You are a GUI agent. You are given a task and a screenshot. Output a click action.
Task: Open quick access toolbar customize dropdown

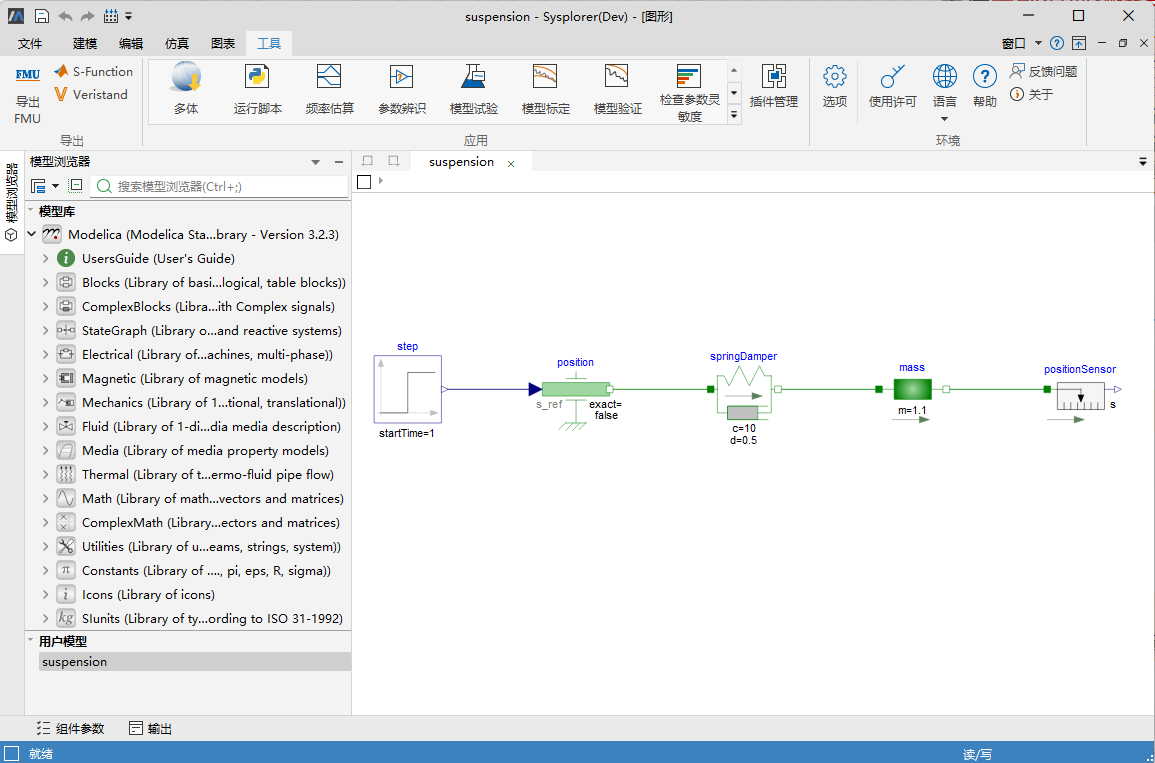click(x=129, y=16)
